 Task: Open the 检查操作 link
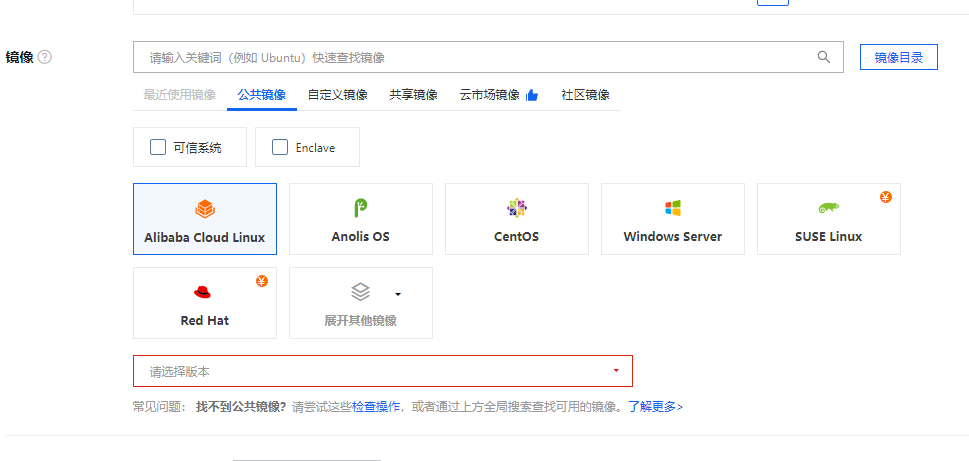tap(376, 407)
